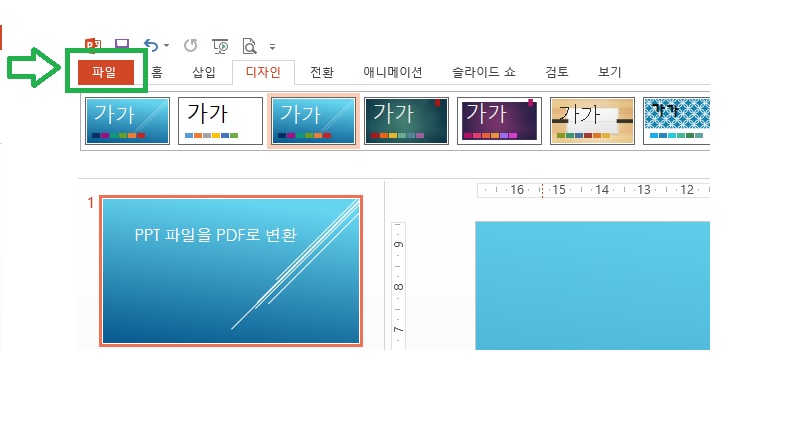Image resolution: width=806 pixels, height=423 pixels.
Task: Open the 애니메이션 tab
Action: [x=393, y=72]
